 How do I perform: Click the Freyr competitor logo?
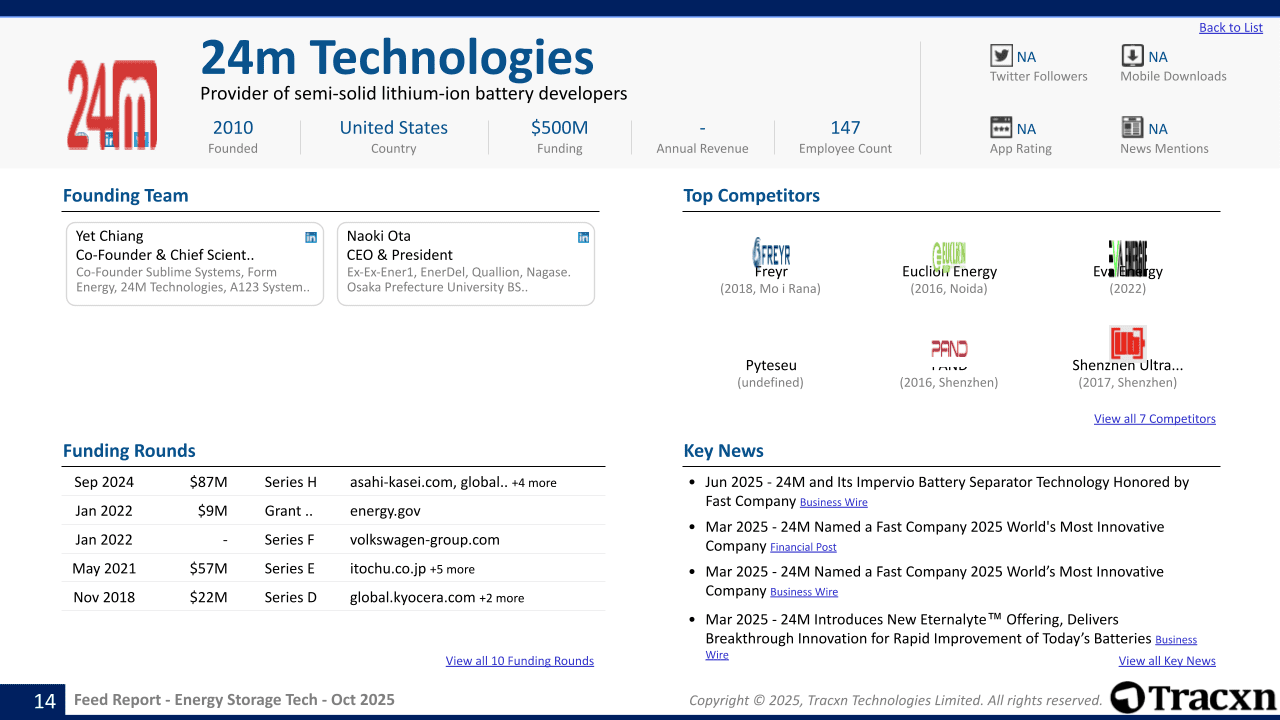[771, 252]
